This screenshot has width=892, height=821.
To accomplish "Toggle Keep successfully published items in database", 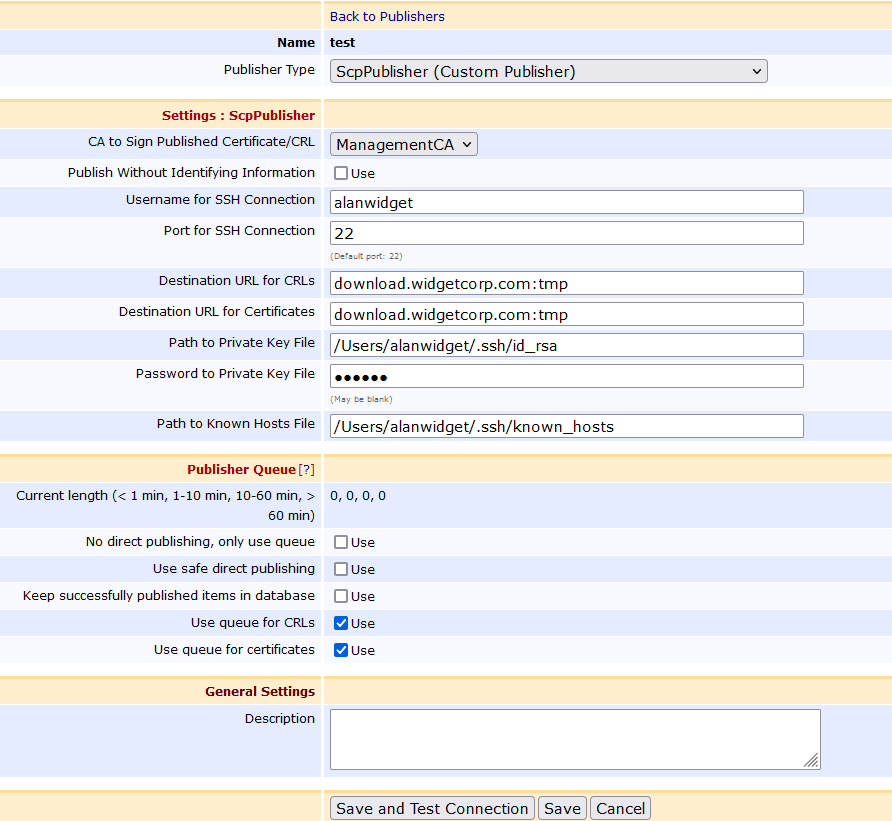I will click(x=341, y=596).
